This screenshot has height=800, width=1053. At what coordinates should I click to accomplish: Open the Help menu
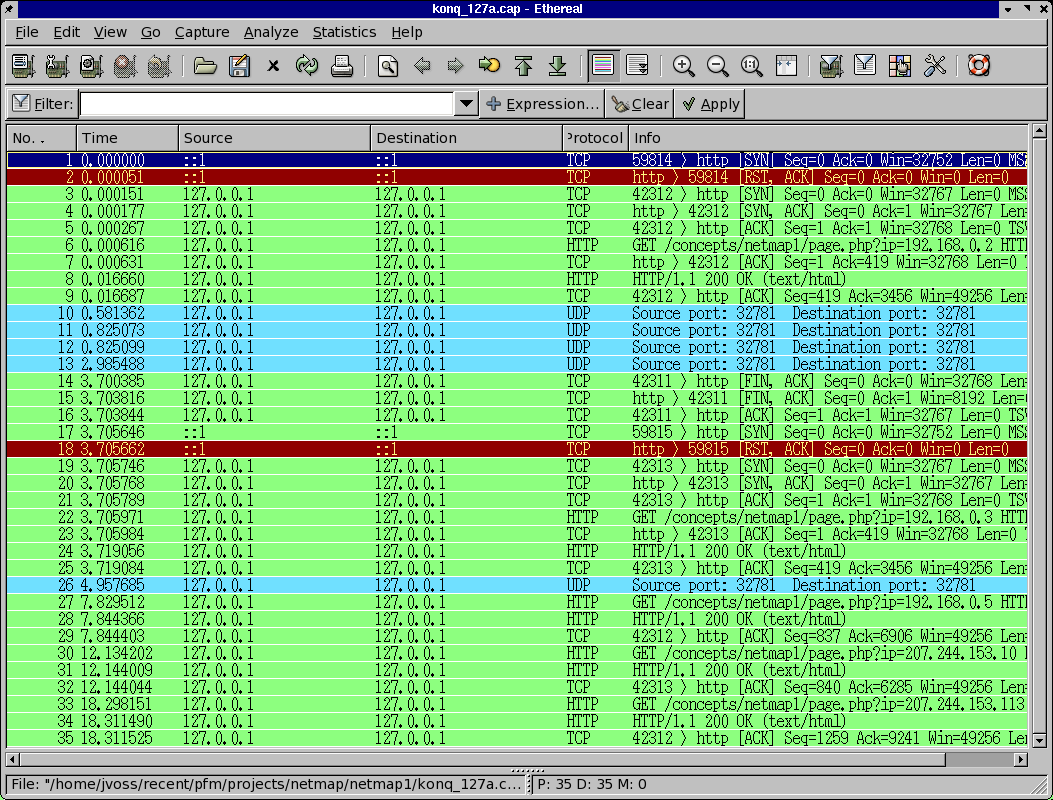[x=407, y=32]
